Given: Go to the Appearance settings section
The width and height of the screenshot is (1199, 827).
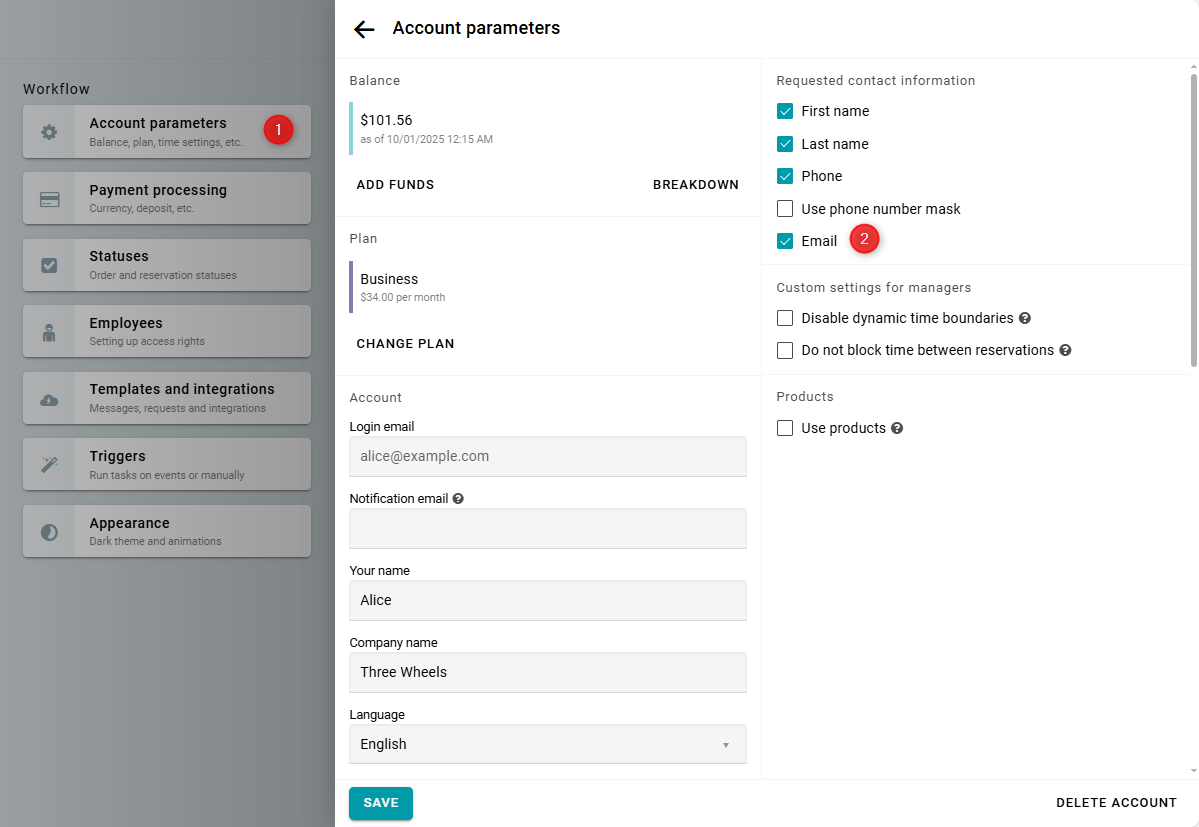Looking at the screenshot, I should [167, 531].
